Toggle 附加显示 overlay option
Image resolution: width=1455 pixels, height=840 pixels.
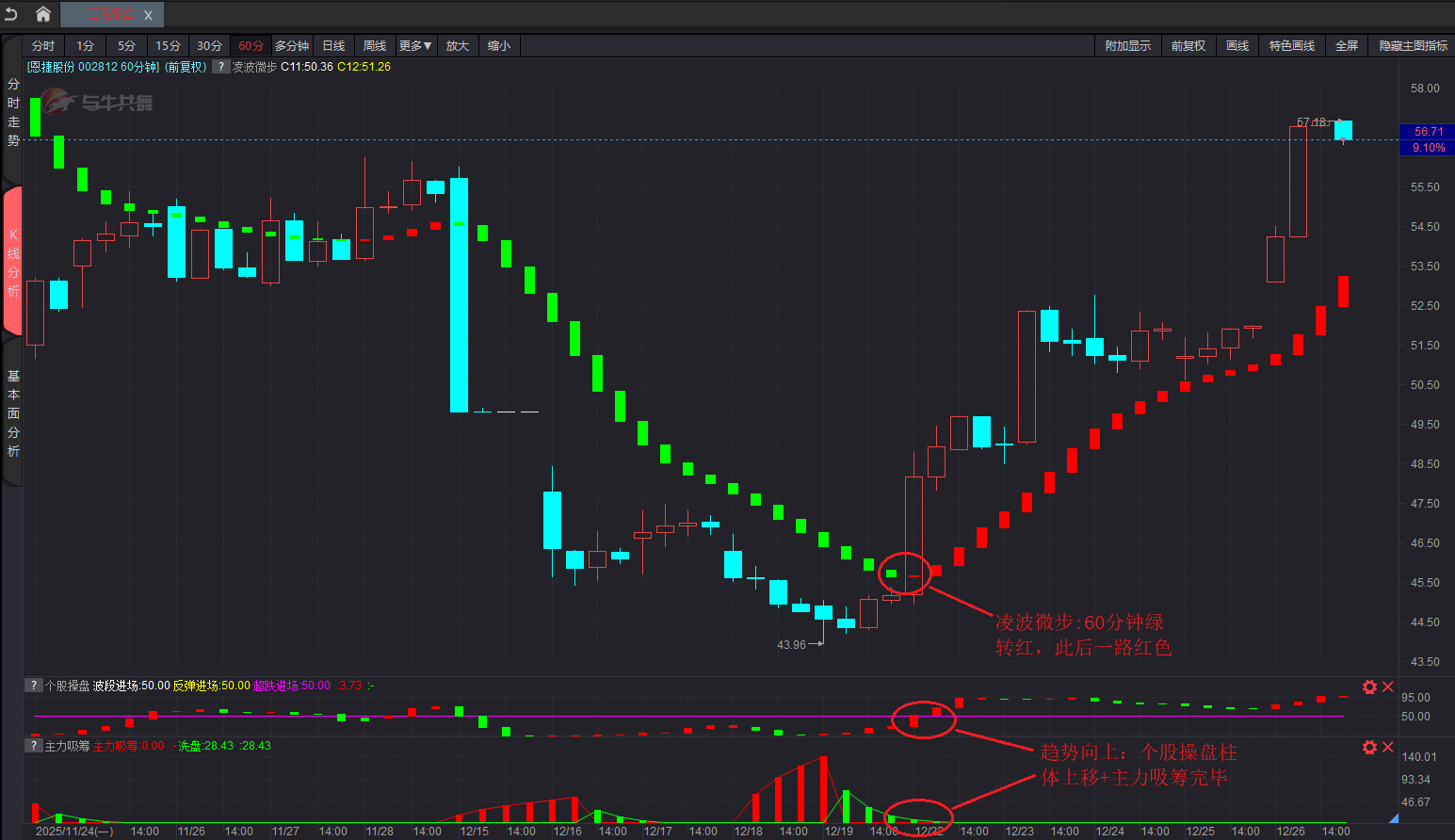point(1127,46)
